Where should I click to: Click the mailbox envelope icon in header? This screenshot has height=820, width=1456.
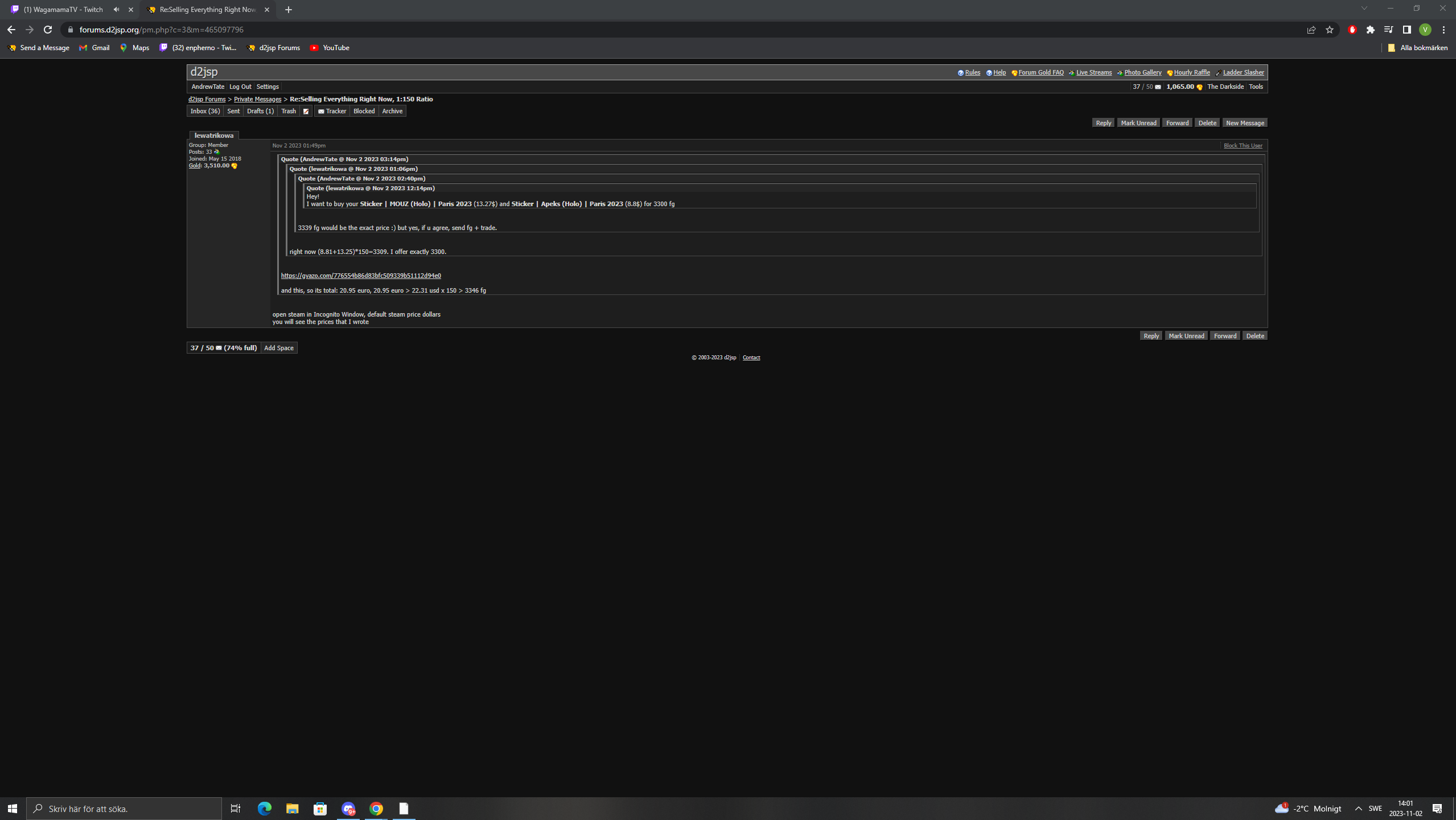(1158, 87)
